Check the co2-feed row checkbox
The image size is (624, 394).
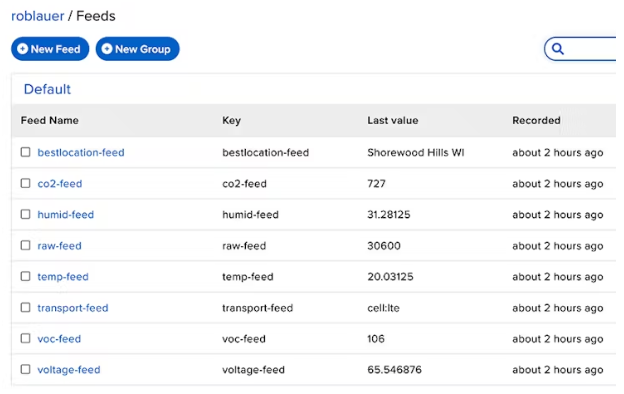click(x=25, y=183)
